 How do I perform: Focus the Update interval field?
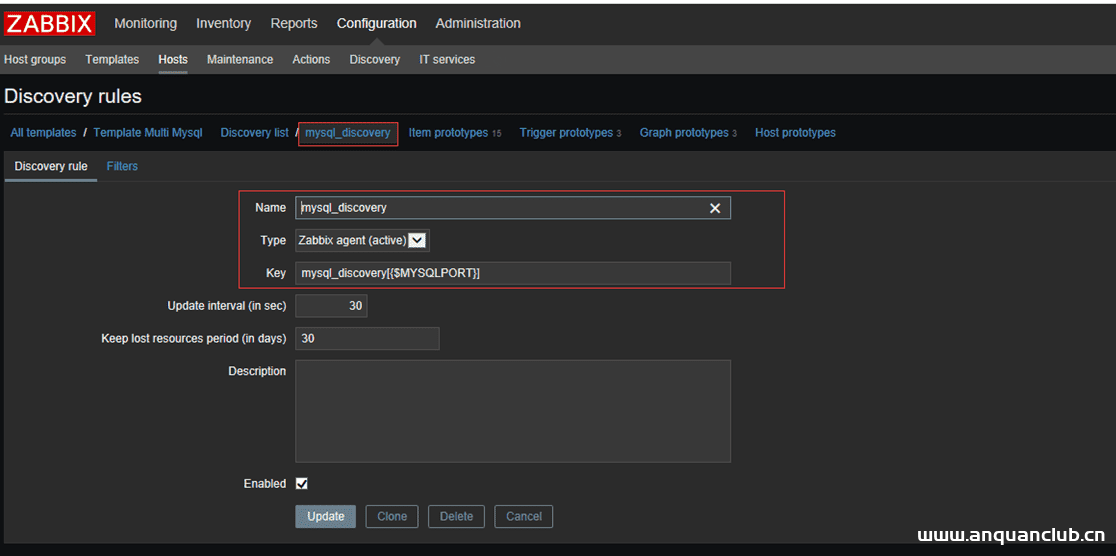pyautogui.click(x=332, y=306)
